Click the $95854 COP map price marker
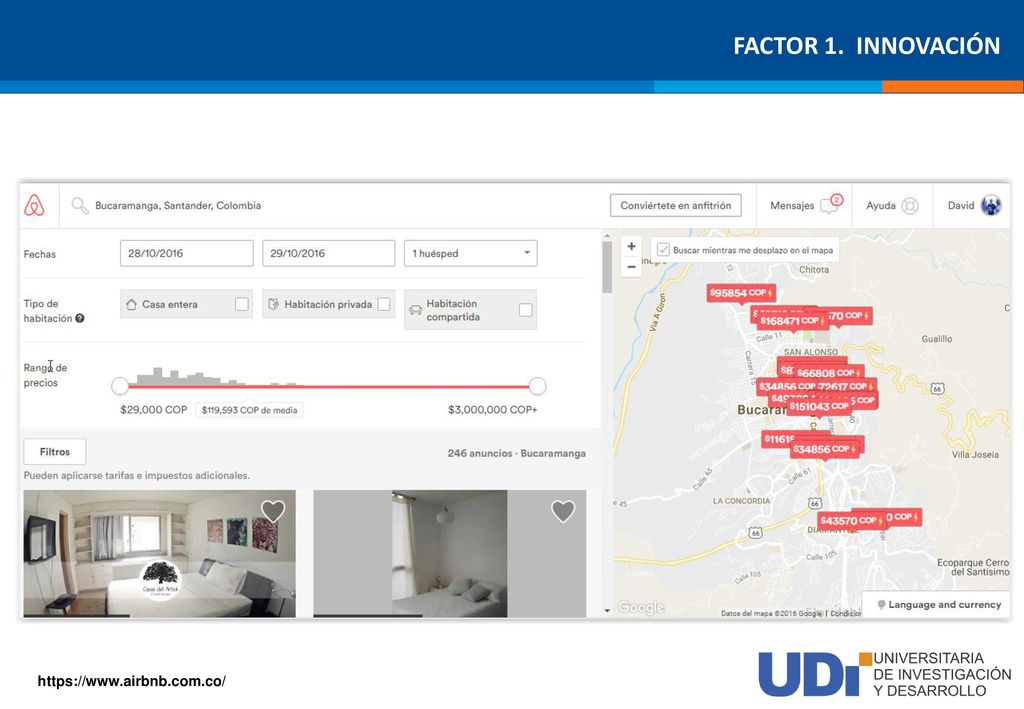The image size is (1024, 709). click(x=741, y=293)
